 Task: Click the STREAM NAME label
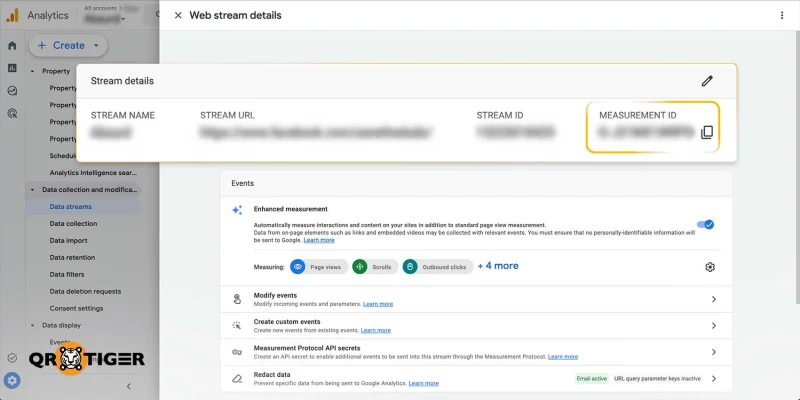tap(122, 115)
